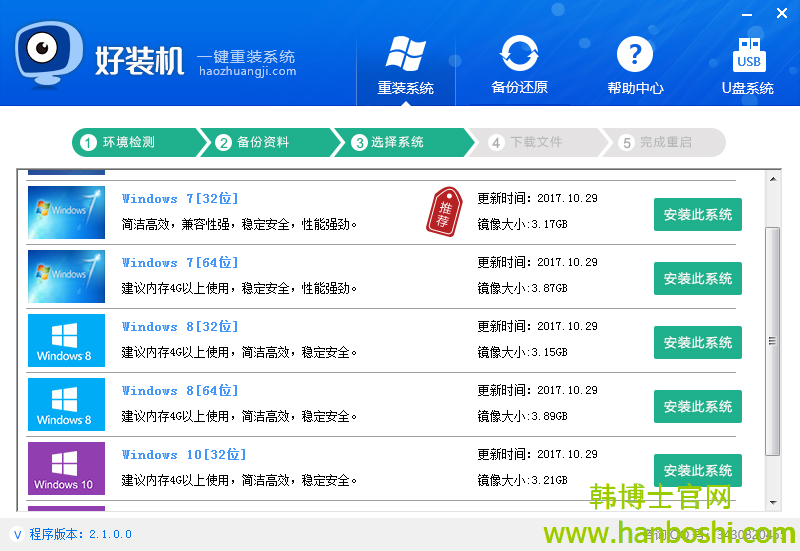The image size is (800, 551).
Task: Click the scrollbar up arrow
Action: 773,179
